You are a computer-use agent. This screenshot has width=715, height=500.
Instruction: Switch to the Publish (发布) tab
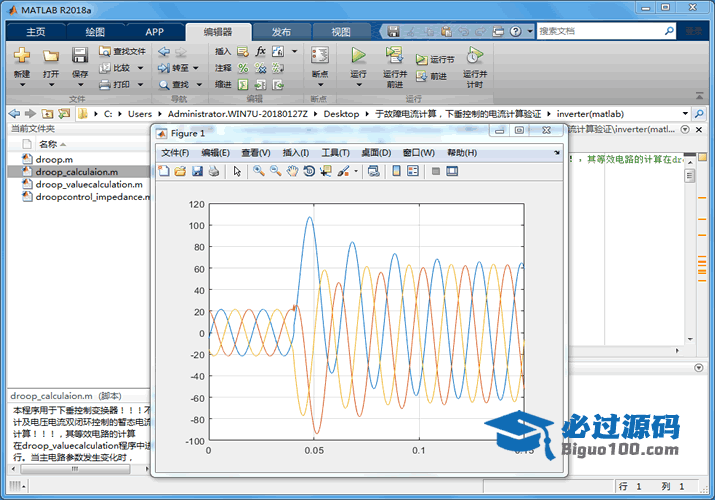point(281,32)
